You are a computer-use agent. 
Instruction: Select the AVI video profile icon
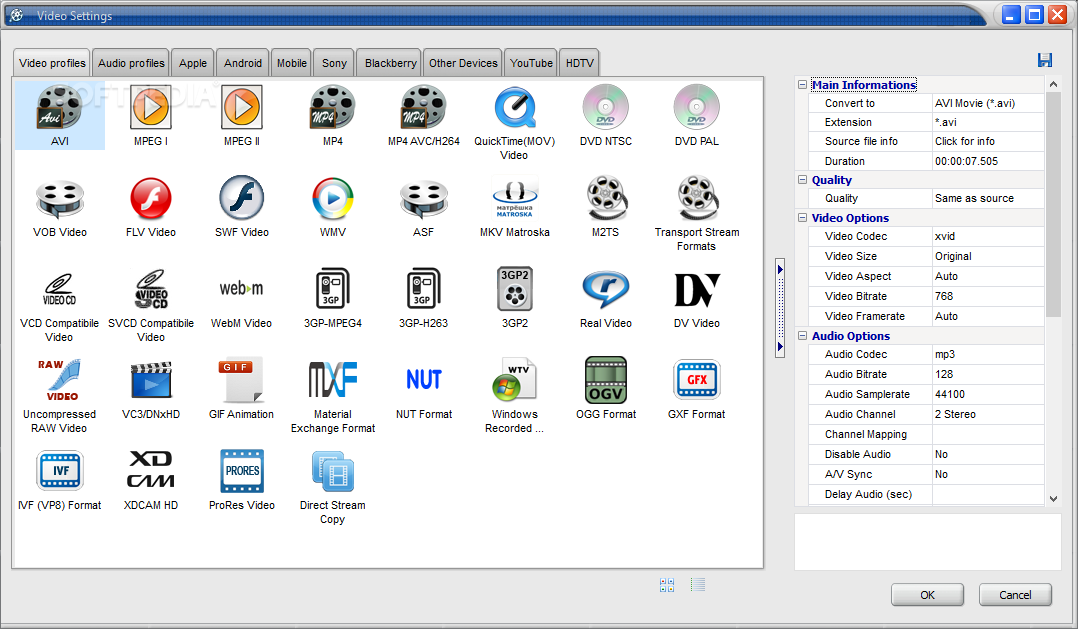pyautogui.click(x=60, y=107)
